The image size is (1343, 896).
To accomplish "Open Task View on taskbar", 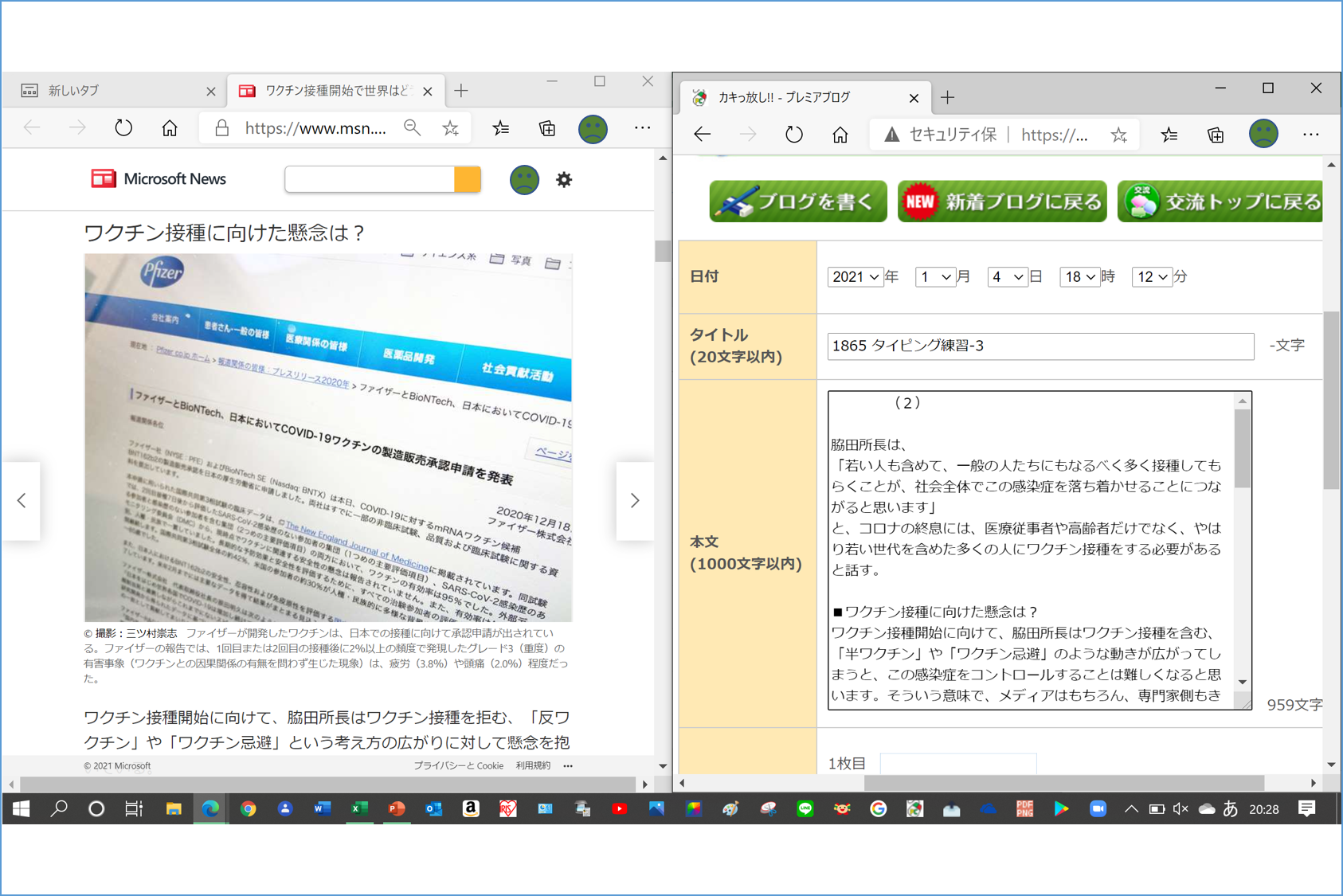I will click(134, 809).
